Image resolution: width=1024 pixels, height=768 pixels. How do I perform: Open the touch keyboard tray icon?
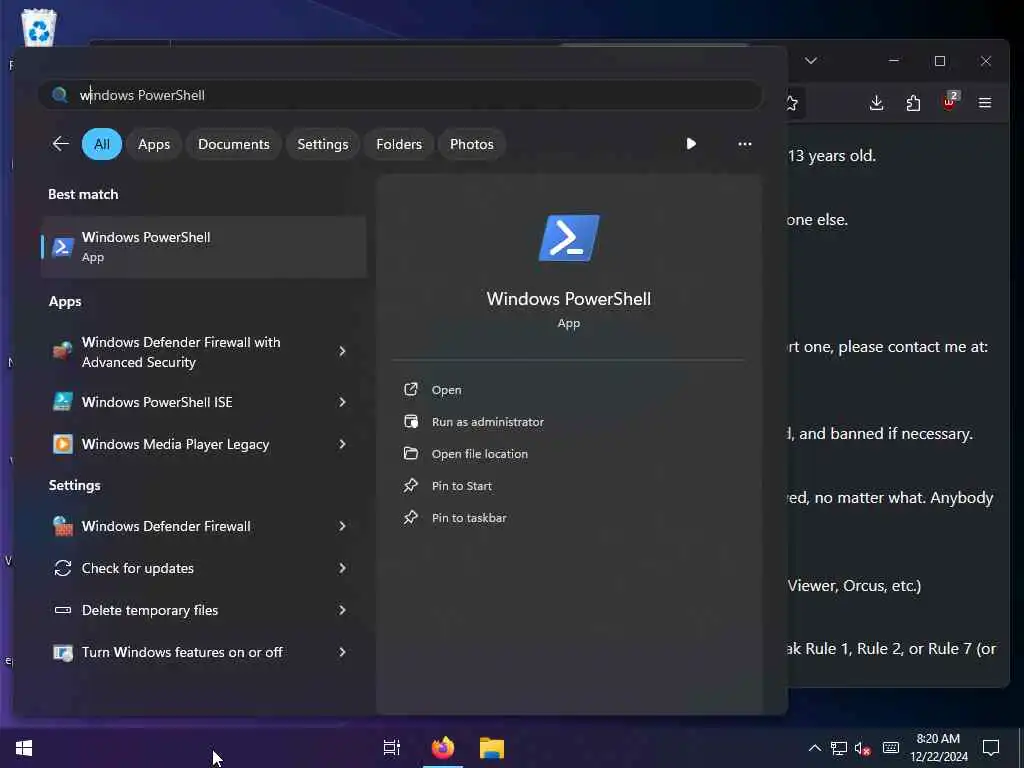(891, 748)
